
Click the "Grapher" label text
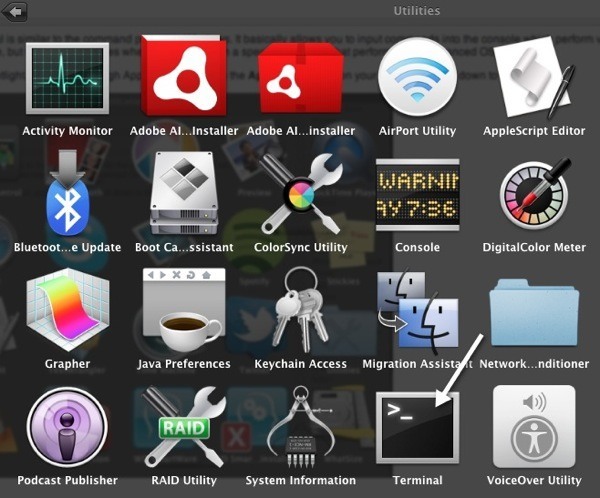[67, 364]
